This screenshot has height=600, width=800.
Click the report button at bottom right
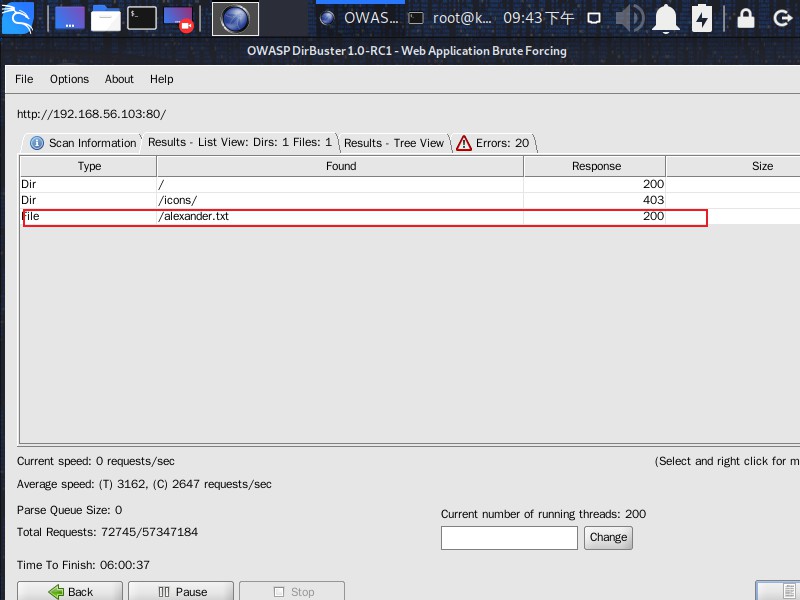(778, 591)
